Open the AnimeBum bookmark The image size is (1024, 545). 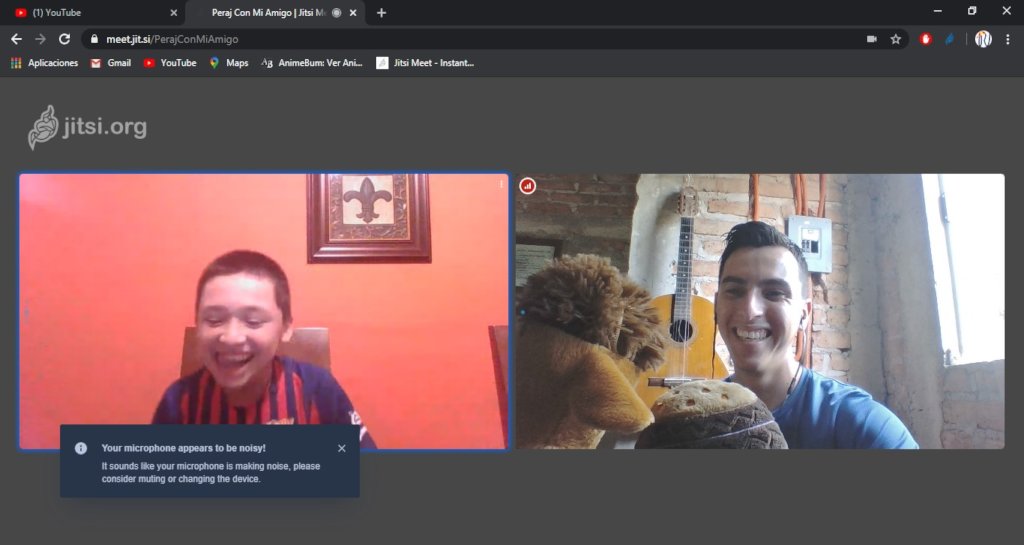pyautogui.click(x=312, y=63)
